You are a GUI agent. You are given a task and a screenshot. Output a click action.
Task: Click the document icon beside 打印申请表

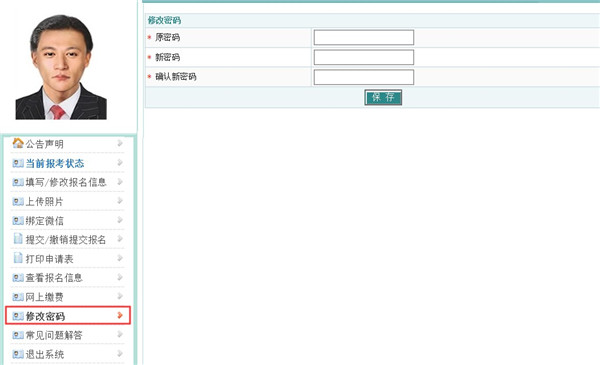(18, 257)
